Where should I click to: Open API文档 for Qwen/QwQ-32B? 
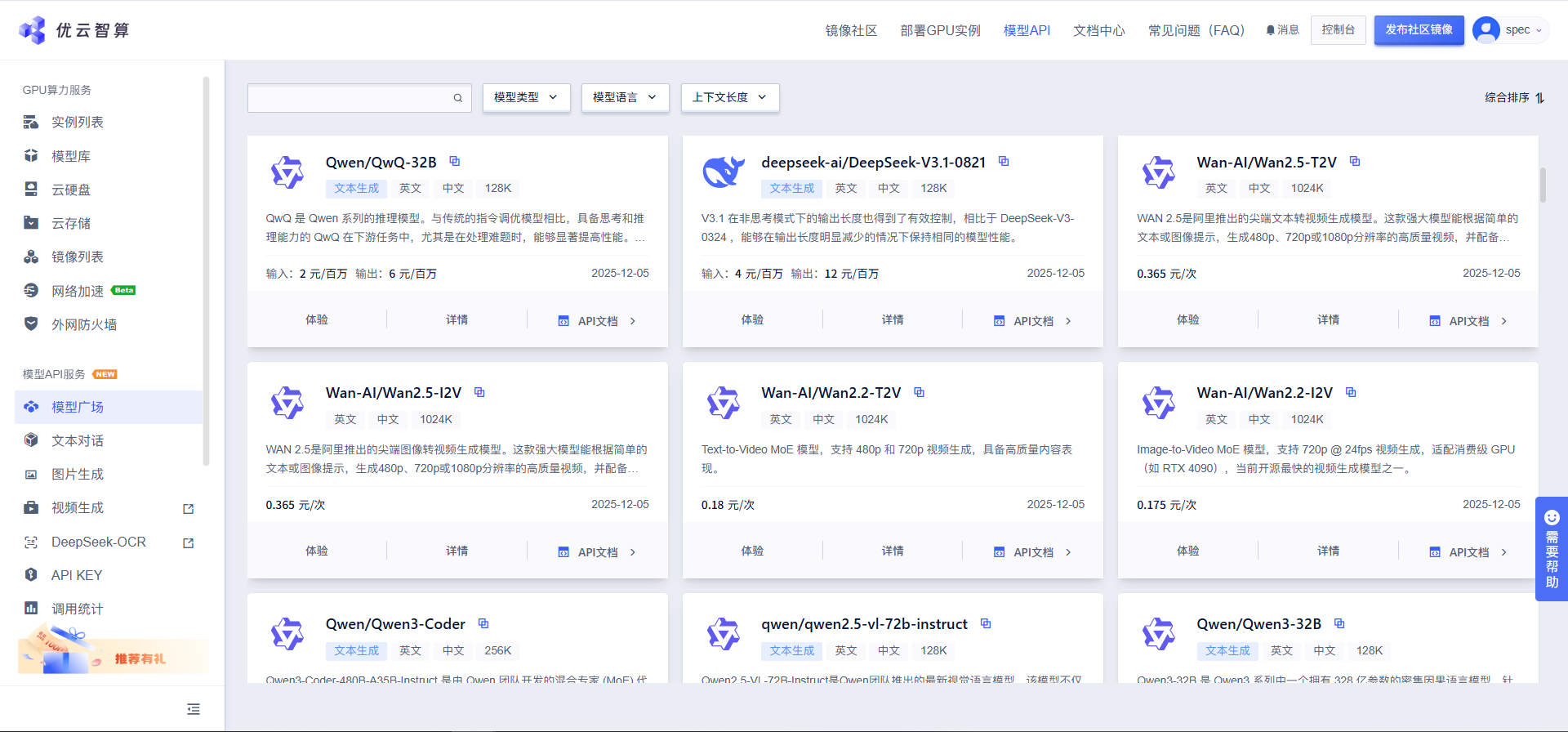click(598, 320)
